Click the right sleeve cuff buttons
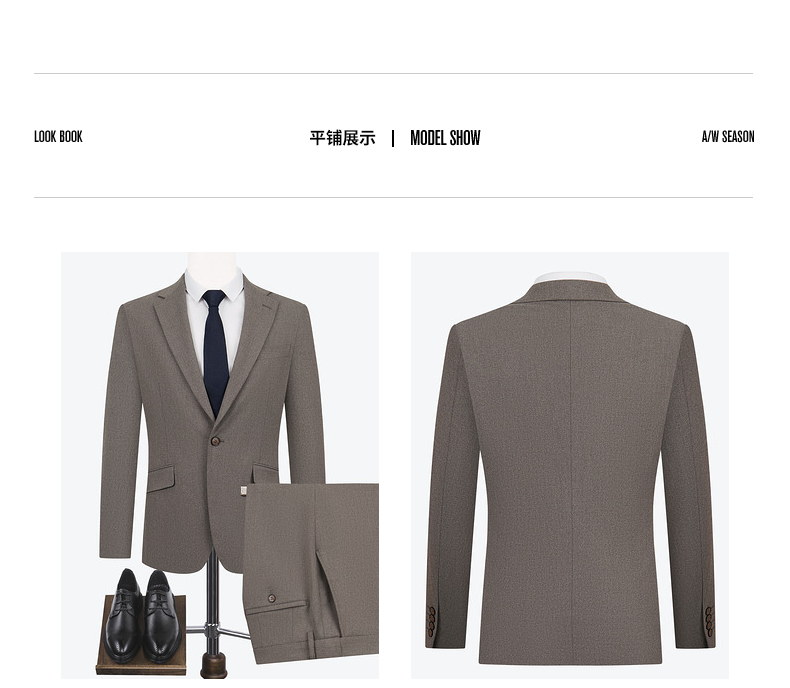Screen dimensions: 790x688 [709, 621]
